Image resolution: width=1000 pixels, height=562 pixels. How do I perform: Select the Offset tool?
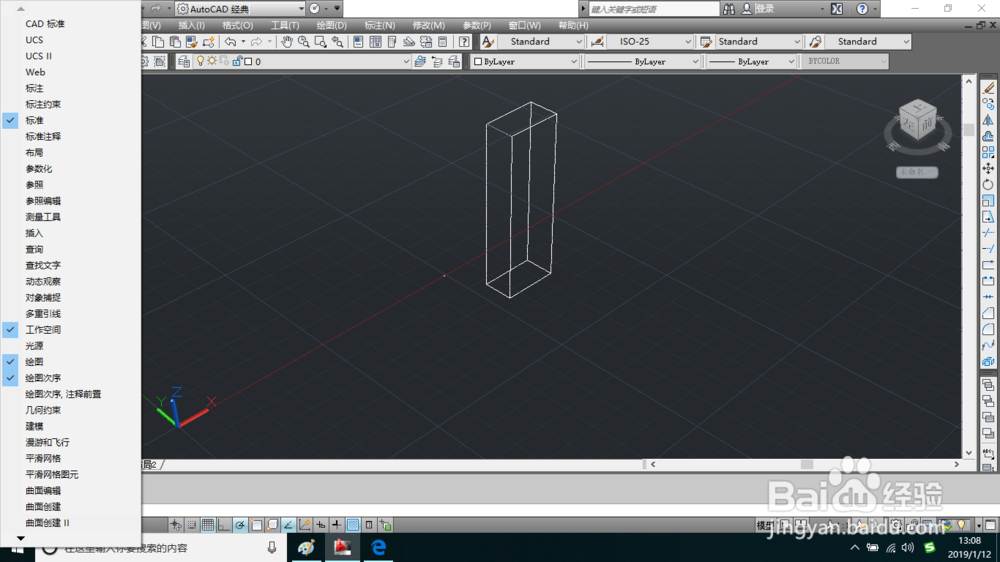tap(988, 136)
